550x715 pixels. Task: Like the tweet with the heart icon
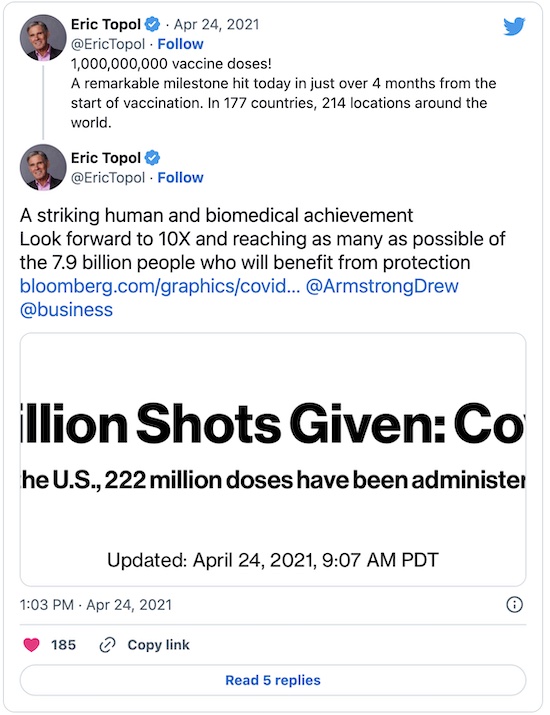31,645
